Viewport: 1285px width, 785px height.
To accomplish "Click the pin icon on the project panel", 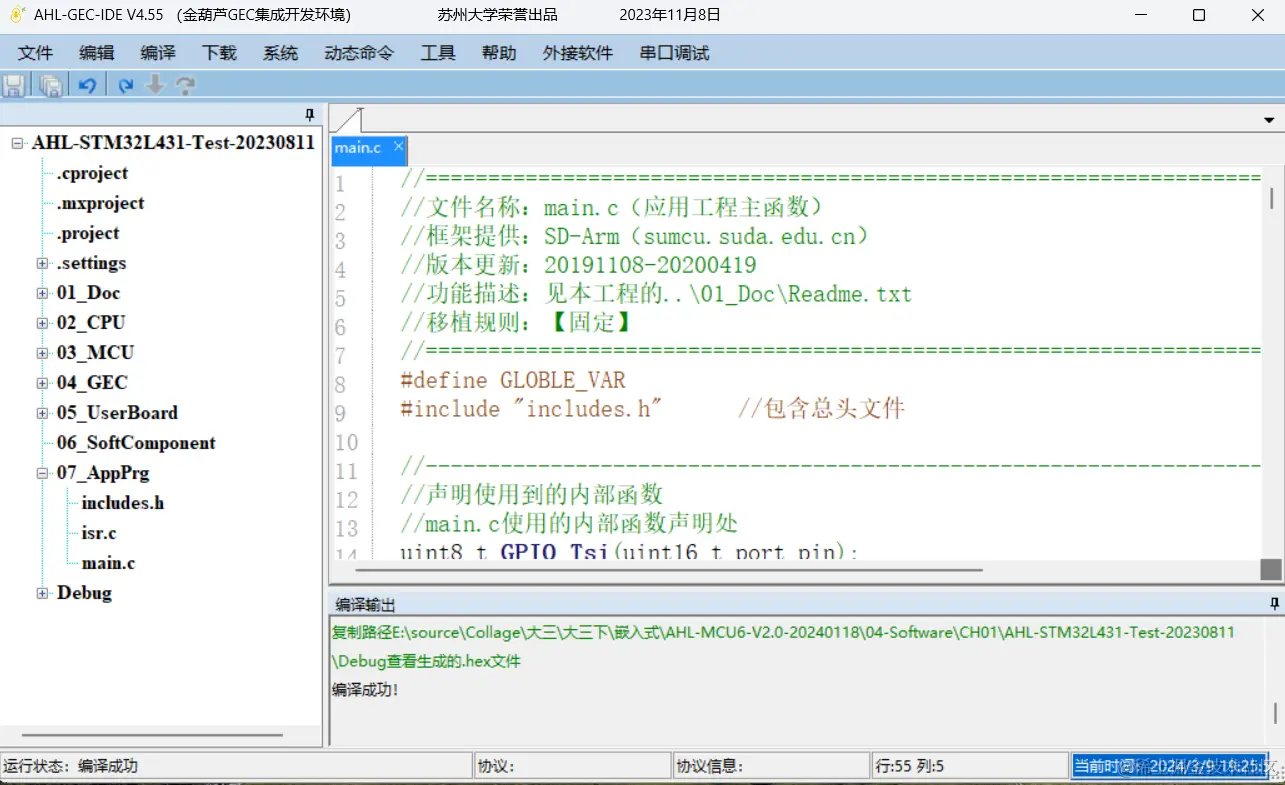I will click(310, 114).
